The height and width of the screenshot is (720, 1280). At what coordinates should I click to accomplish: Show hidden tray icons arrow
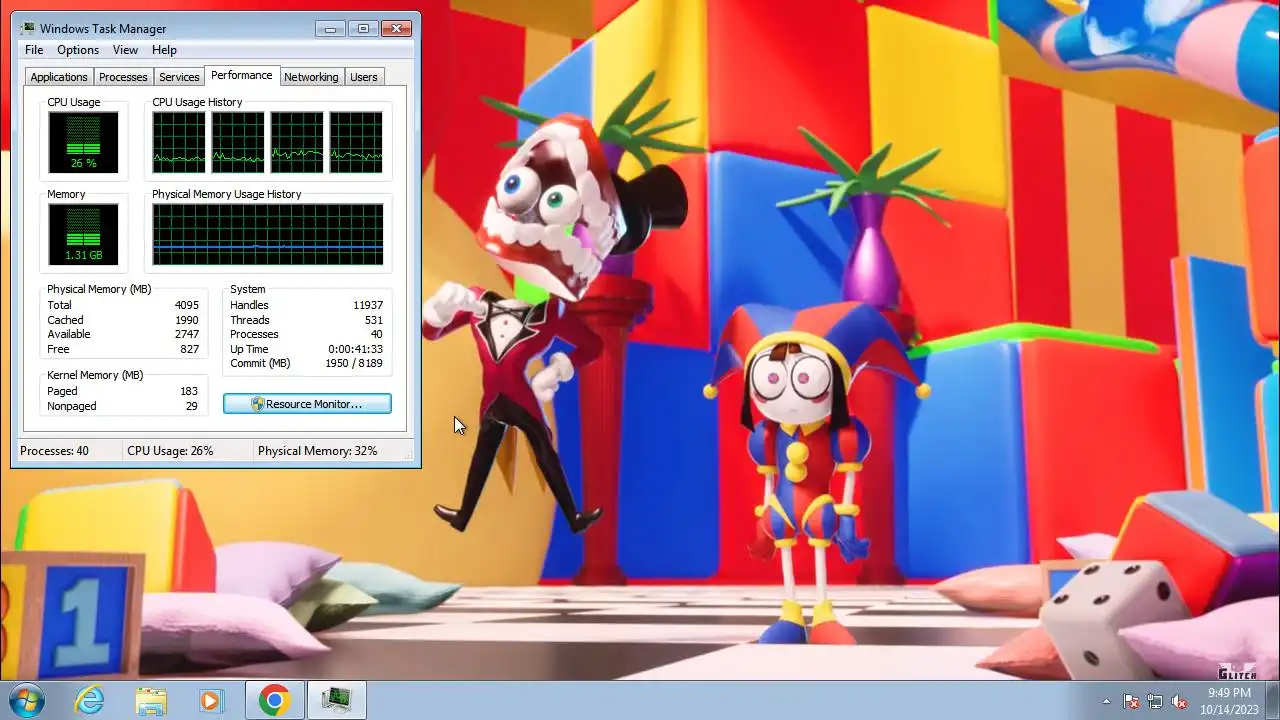(1106, 701)
